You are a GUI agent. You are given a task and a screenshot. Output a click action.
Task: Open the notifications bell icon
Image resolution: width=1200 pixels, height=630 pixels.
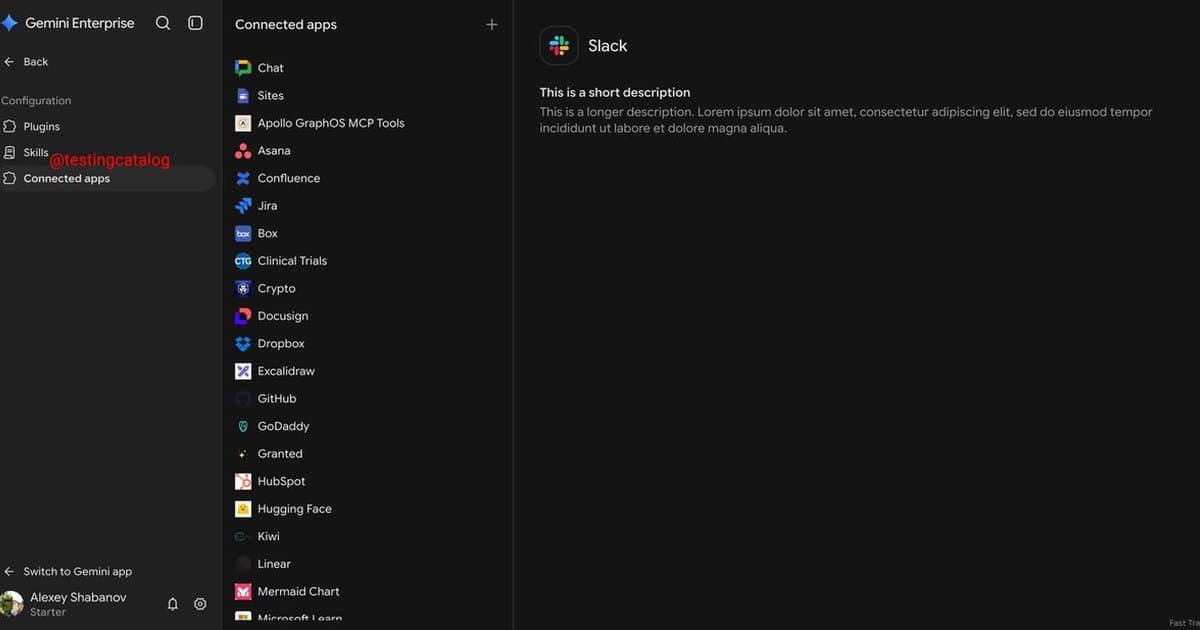pos(172,604)
